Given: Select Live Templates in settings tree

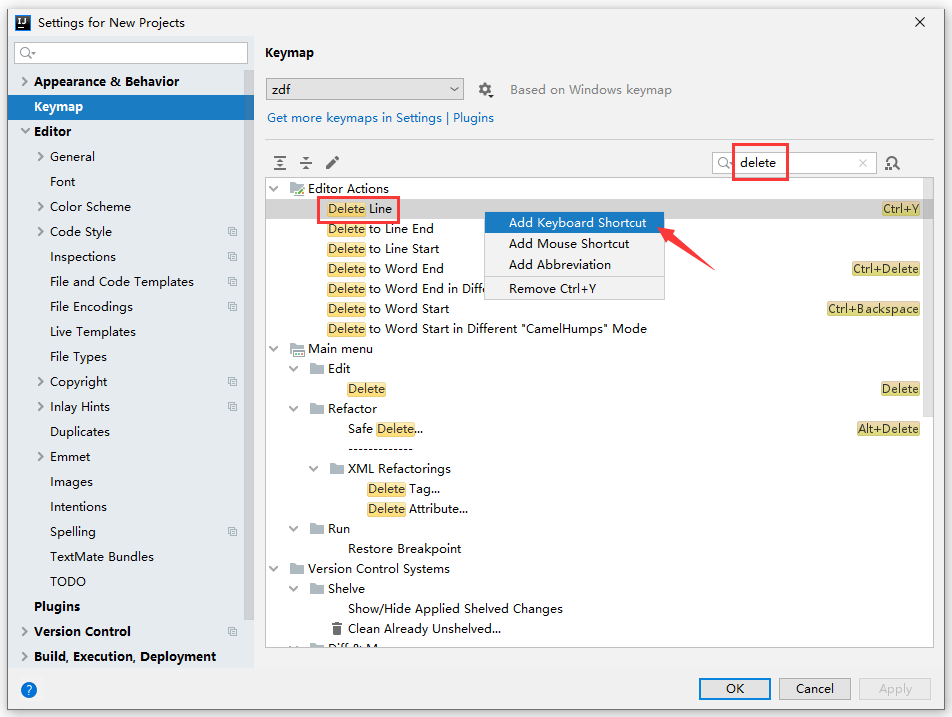Looking at the screenshot, I should (93, 332).
